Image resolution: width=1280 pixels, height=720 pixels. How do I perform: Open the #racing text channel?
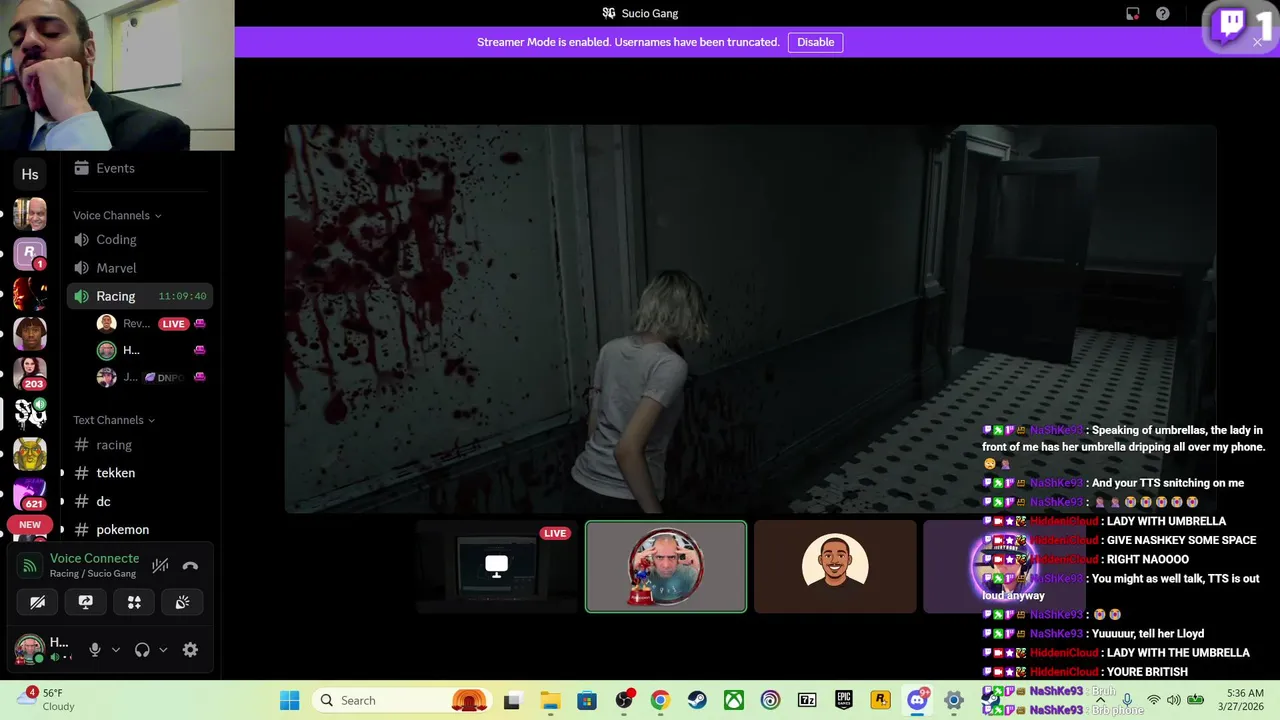pyautogui.click(x=140, y=445)
